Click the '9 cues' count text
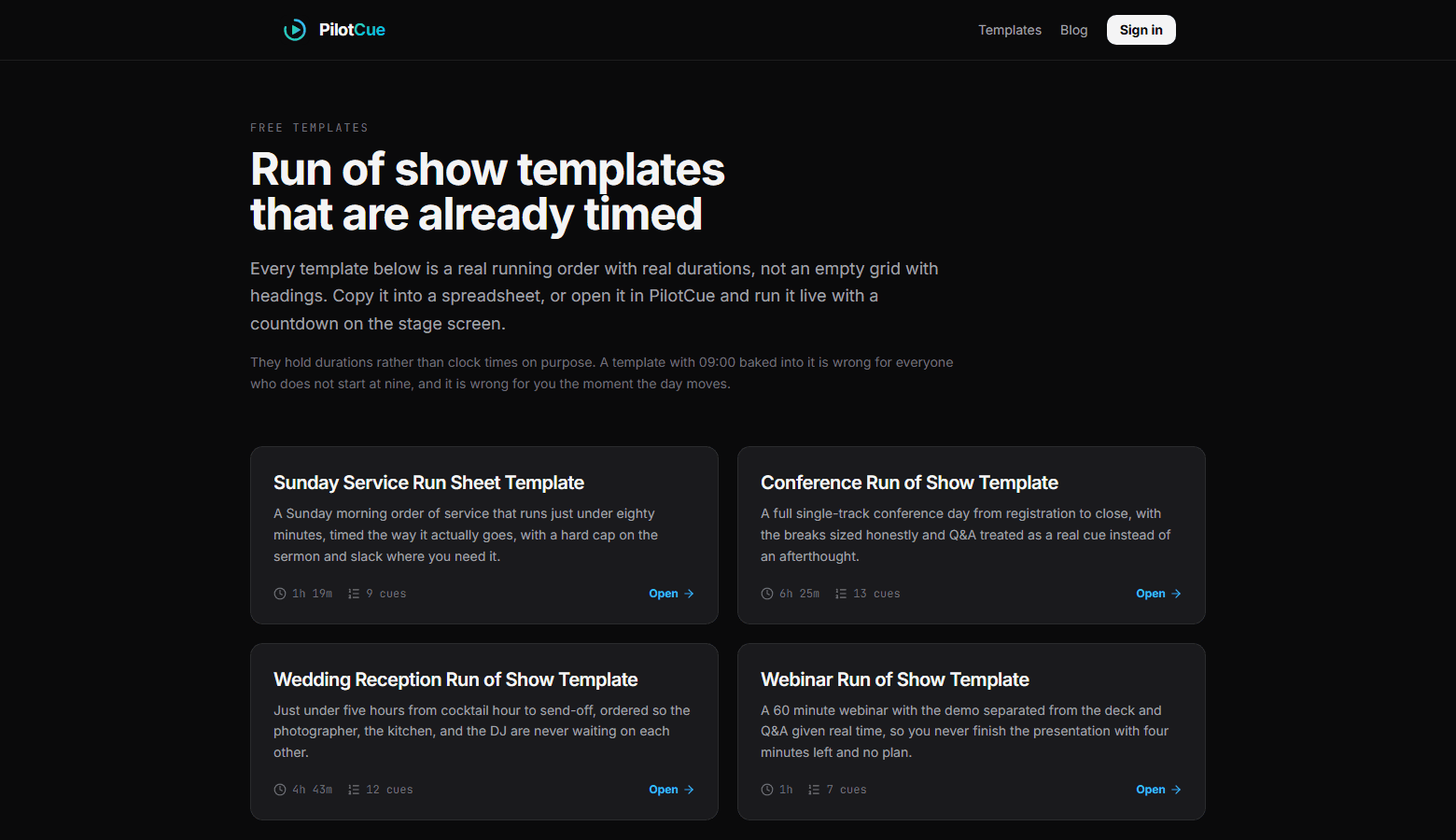1456x840 pixels. 386,594
